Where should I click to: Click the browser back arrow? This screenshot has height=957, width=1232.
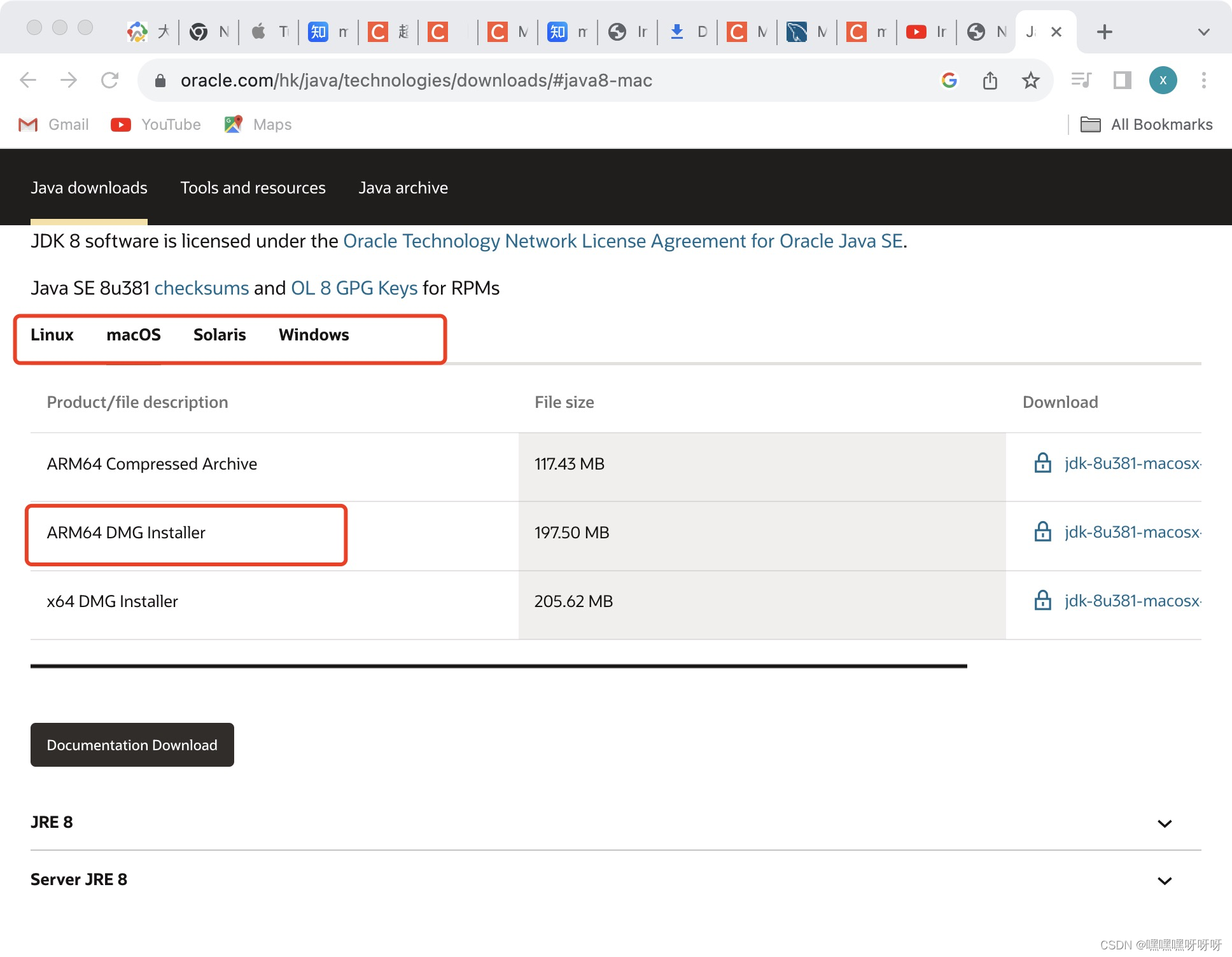tap(28, 80)
